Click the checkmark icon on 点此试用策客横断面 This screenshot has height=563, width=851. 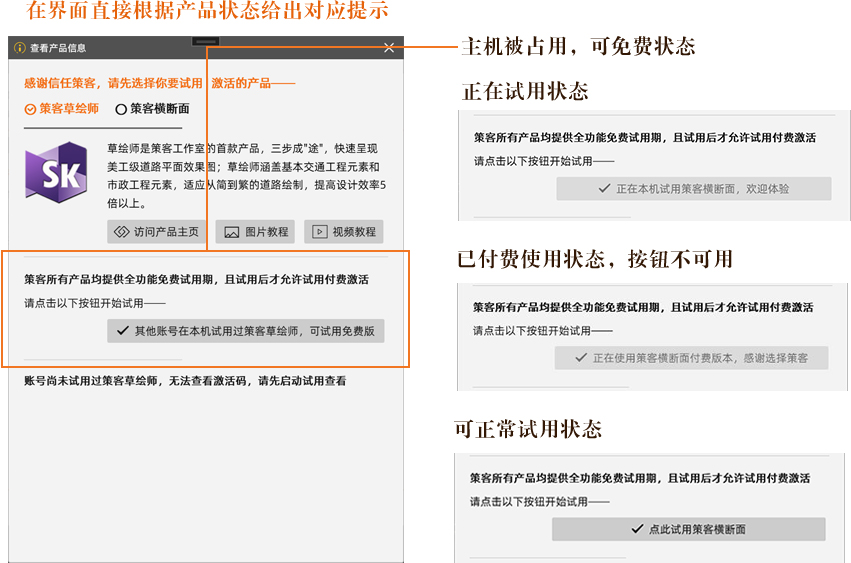[x=638, y=529]
